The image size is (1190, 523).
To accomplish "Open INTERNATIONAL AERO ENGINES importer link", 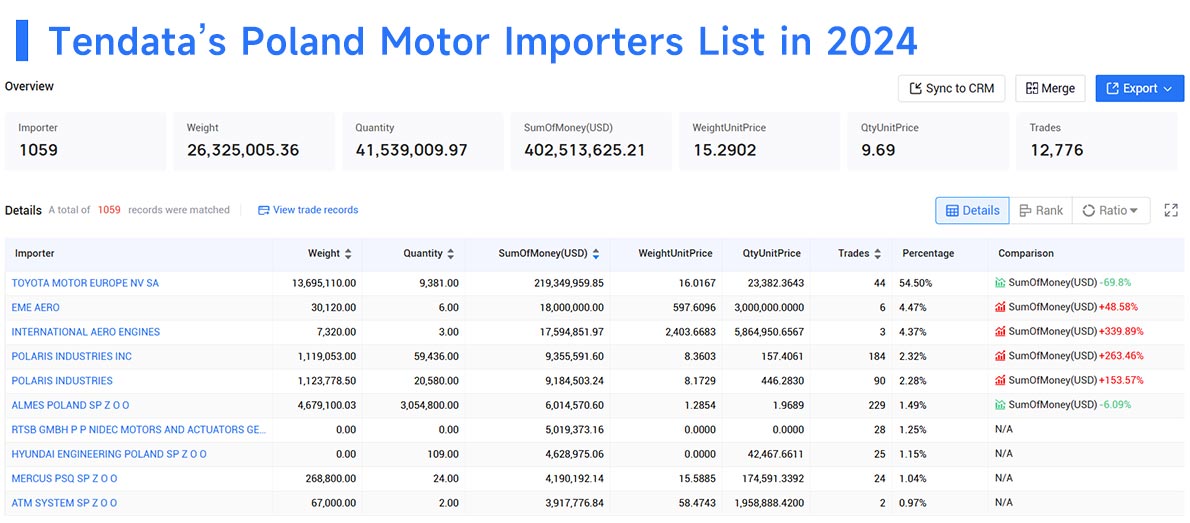I will [86, 332].
